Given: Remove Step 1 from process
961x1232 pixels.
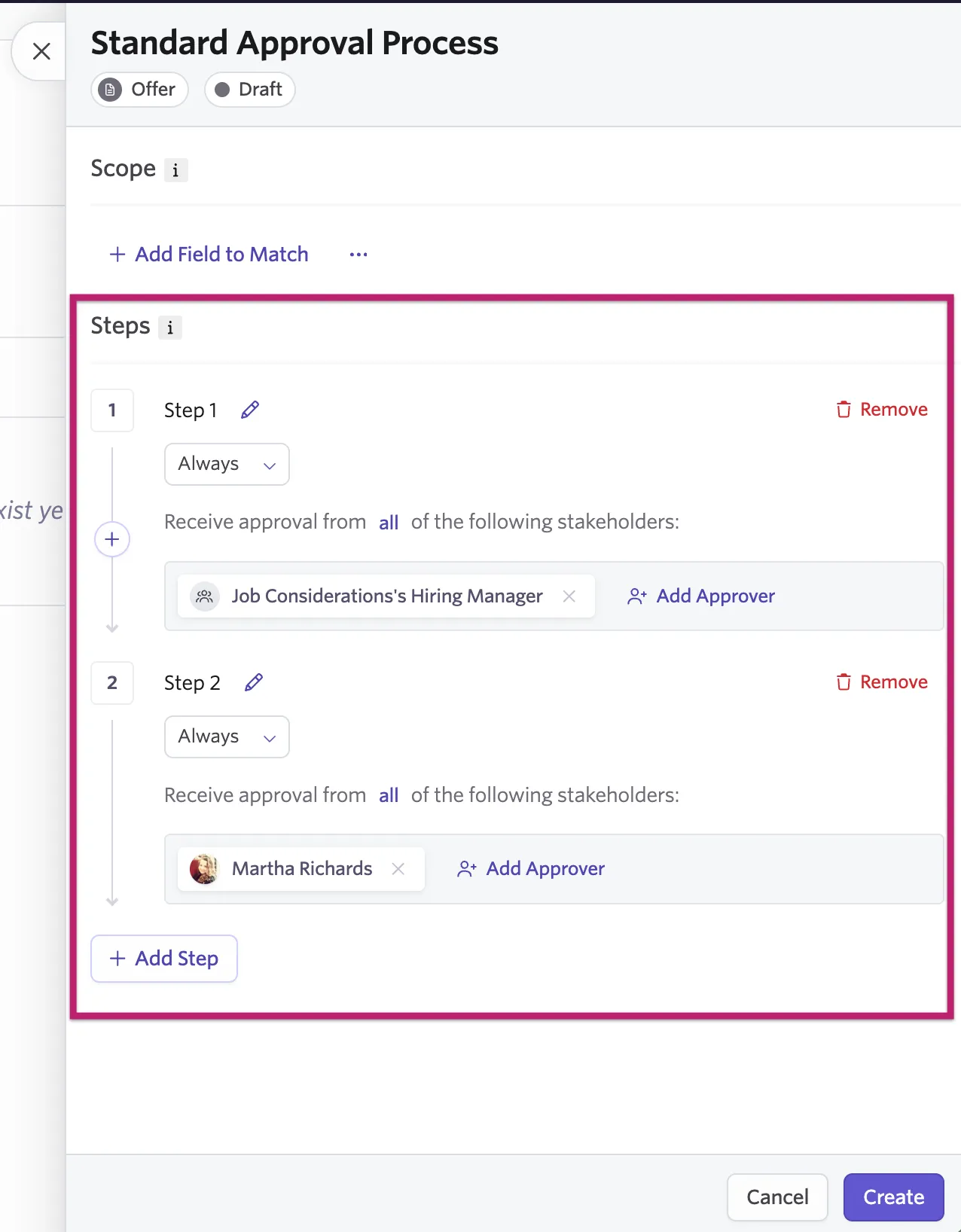Looking at the screenshot, I should tap(882, 410).
